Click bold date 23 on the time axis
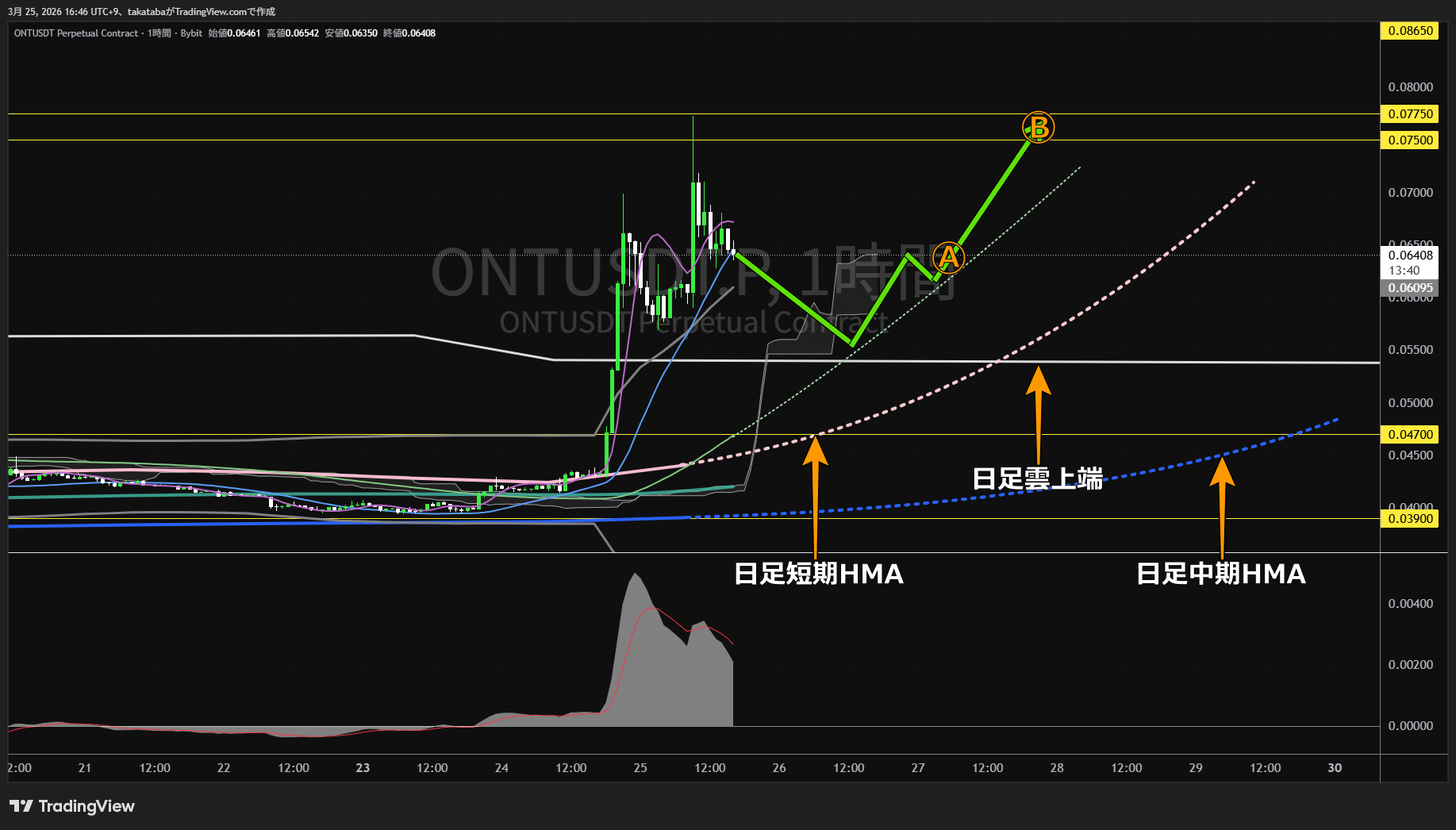 click(363, 768)
